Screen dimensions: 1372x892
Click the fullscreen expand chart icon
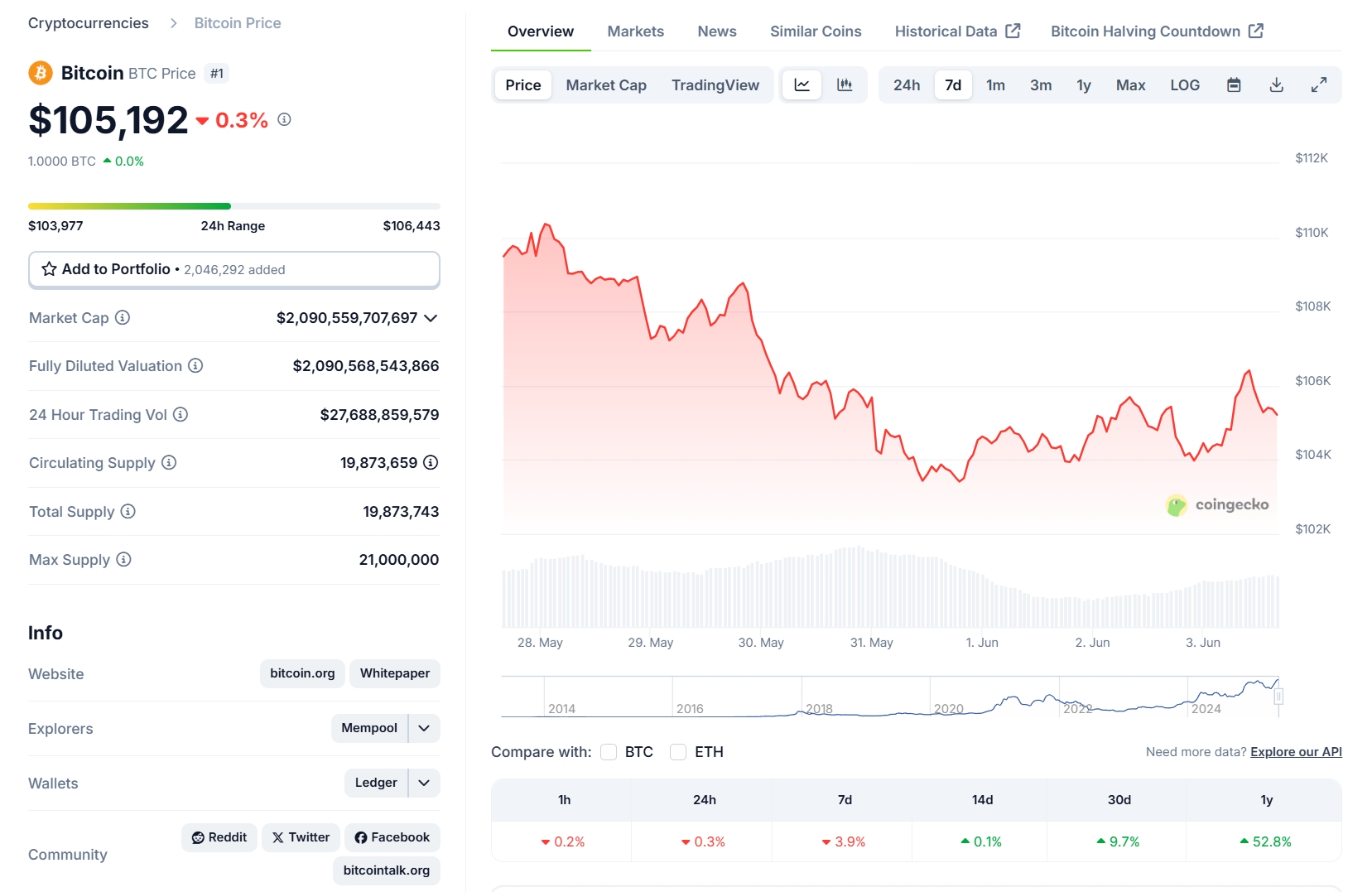pos(1319,84)
